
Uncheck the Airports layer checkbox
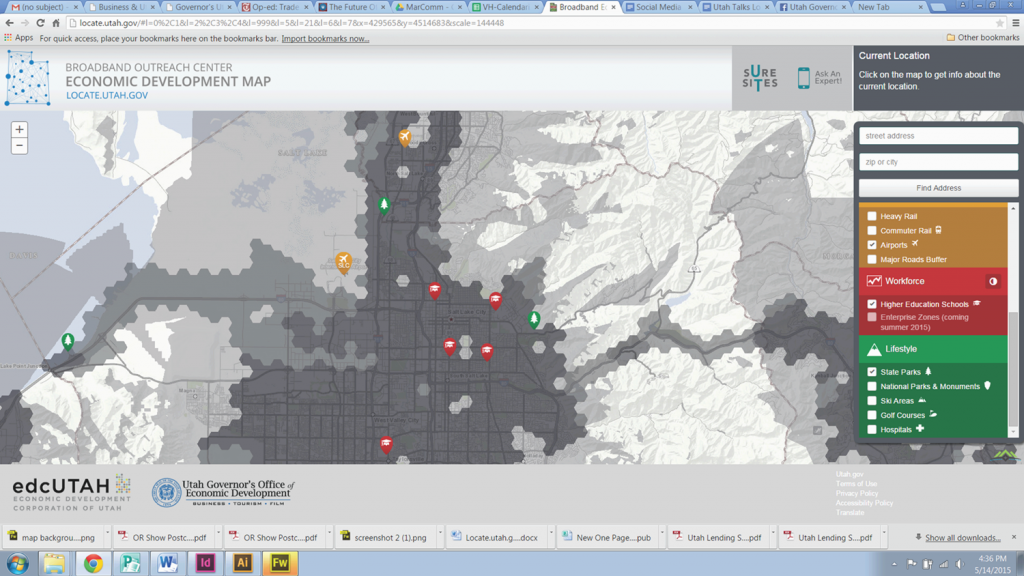click(x=871, y=245)
